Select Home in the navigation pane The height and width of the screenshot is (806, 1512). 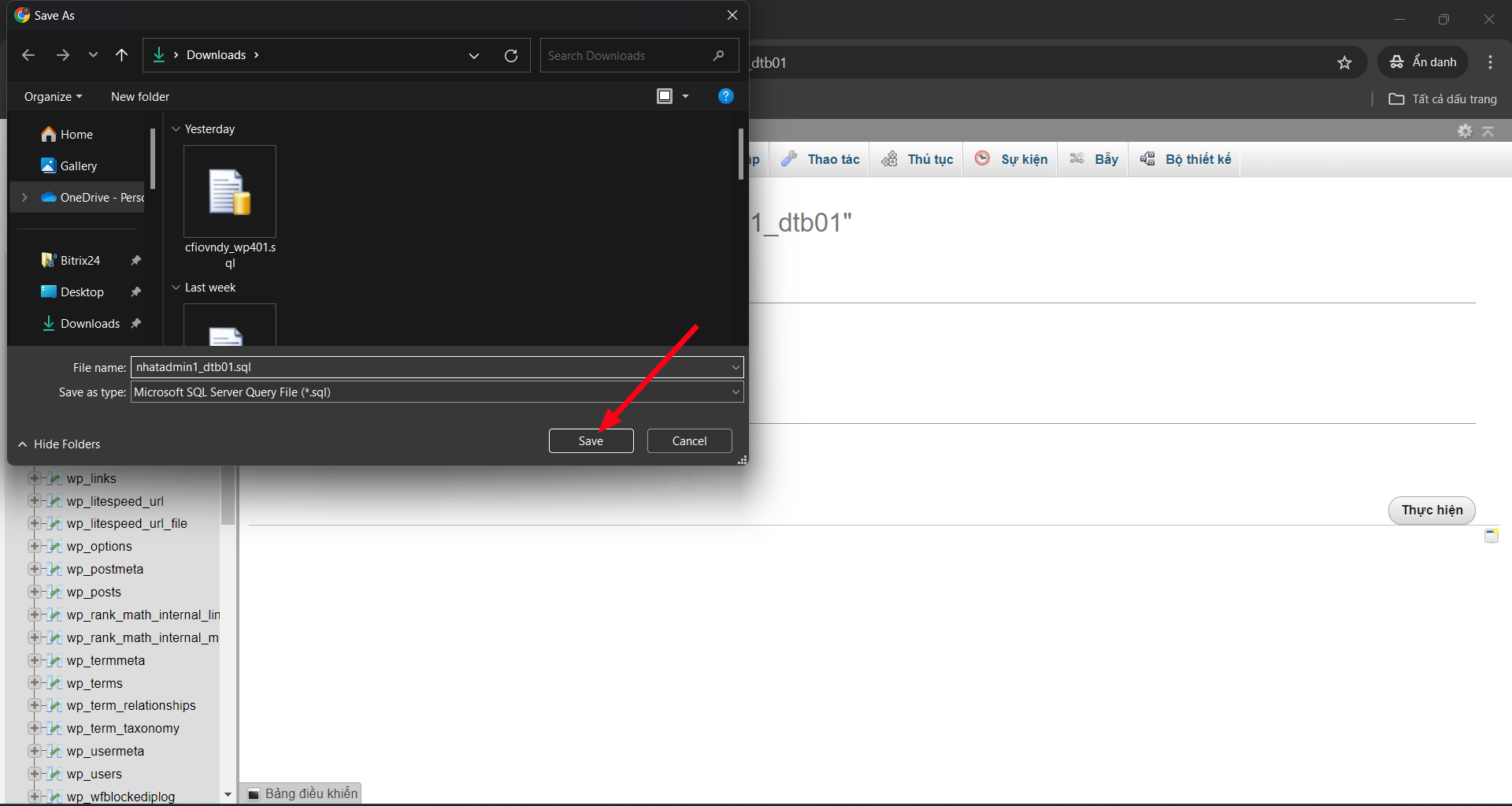76,135
